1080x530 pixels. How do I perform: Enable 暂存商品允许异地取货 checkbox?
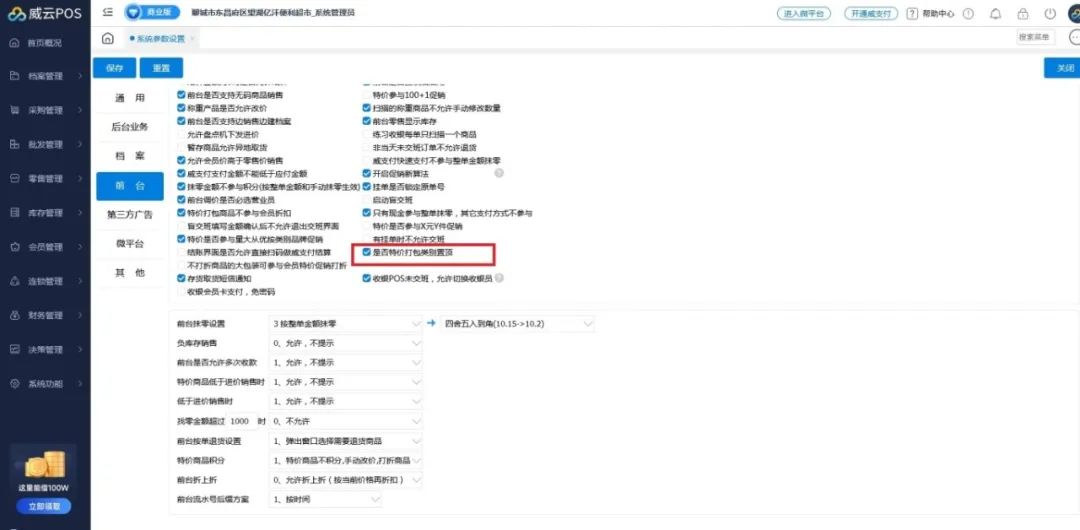click(x=181, y=147)
